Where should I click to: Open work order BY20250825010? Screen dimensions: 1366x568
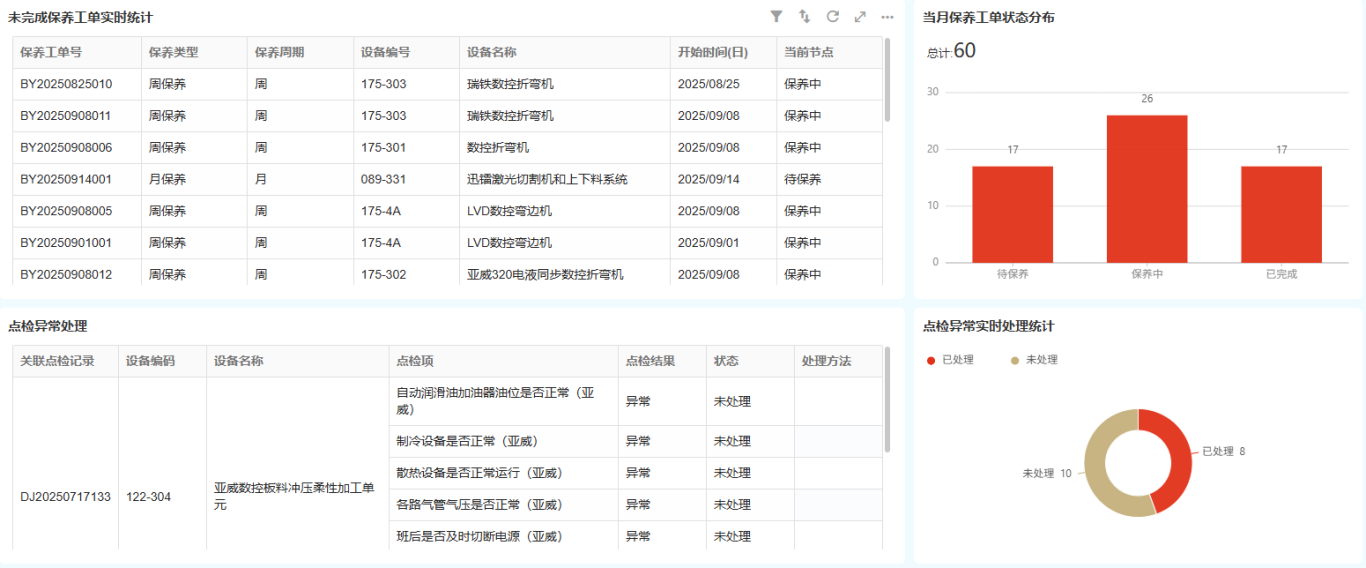(x=66, y=84)
